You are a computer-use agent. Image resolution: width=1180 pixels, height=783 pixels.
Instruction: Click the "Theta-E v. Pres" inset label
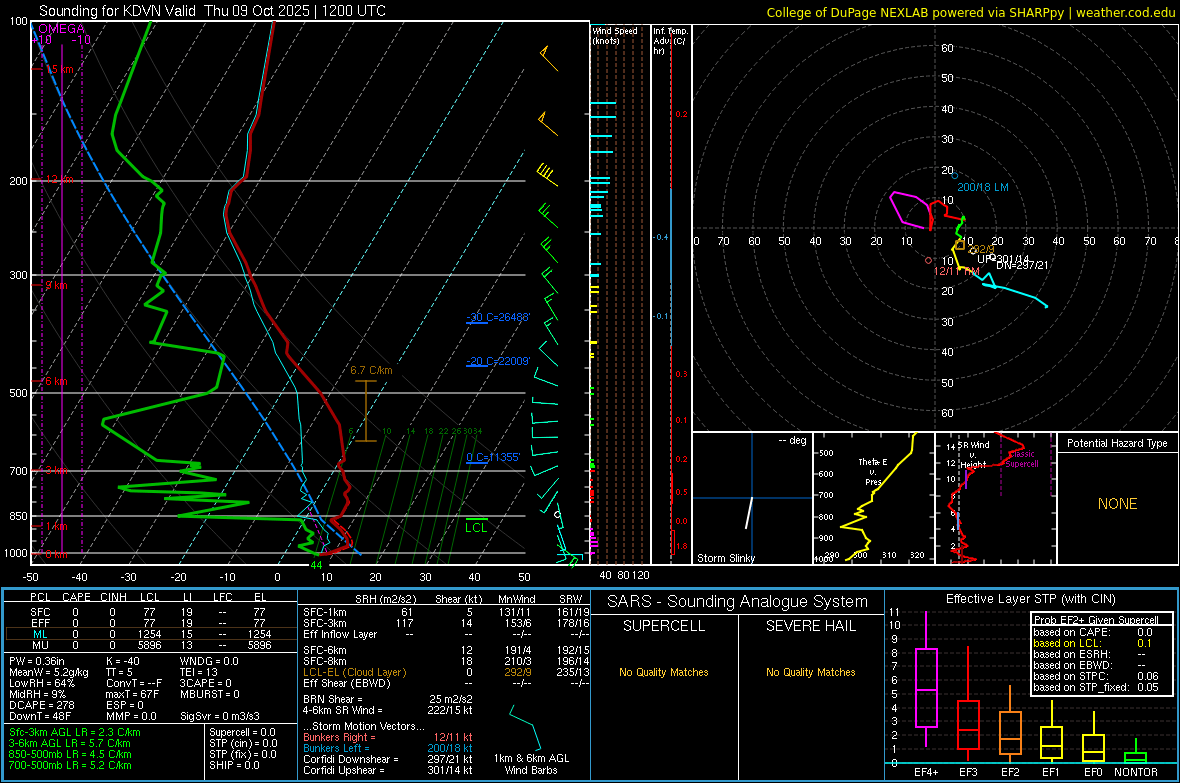[x=873, y=472]
